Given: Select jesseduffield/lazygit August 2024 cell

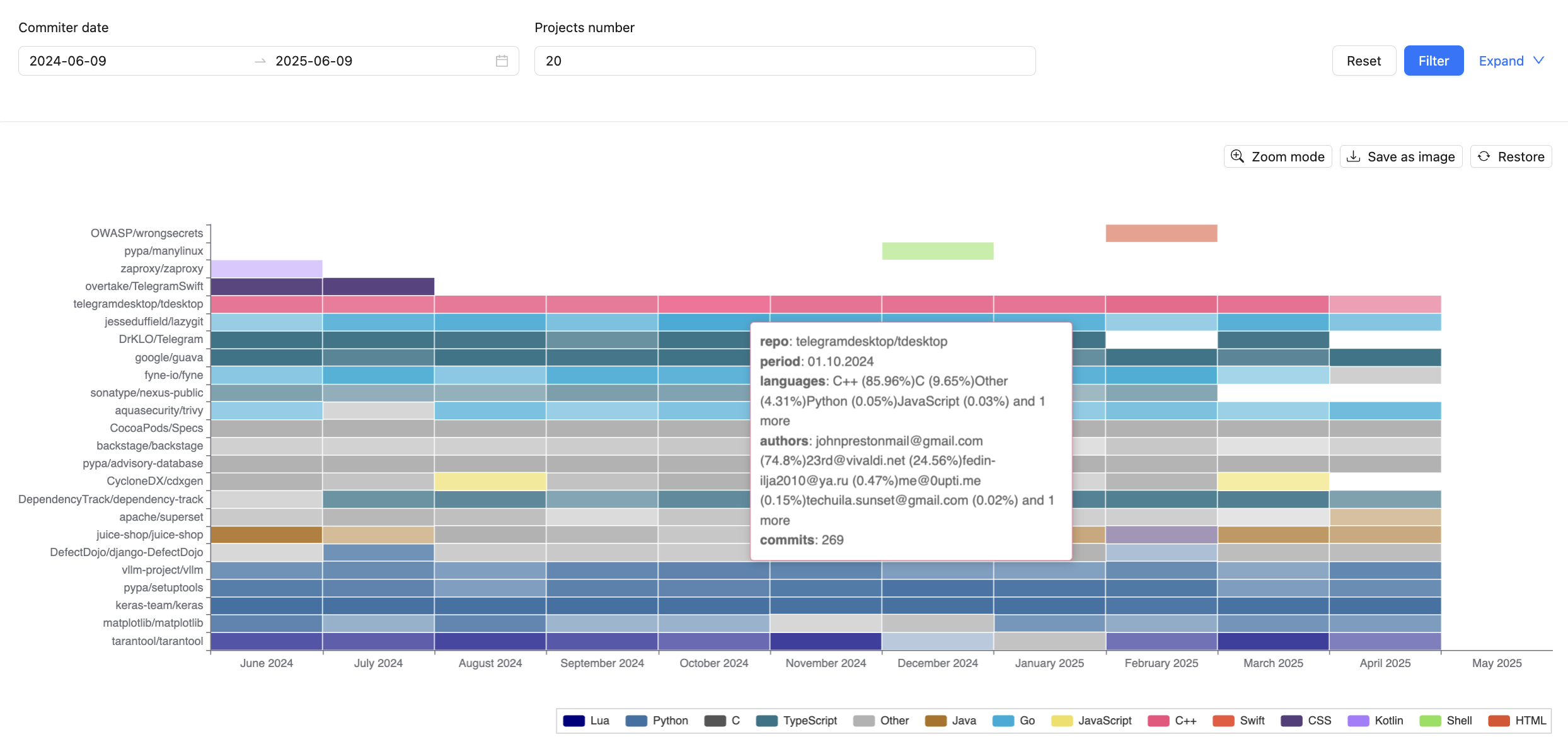Looking at the screenshot, I should coord(490,322).
